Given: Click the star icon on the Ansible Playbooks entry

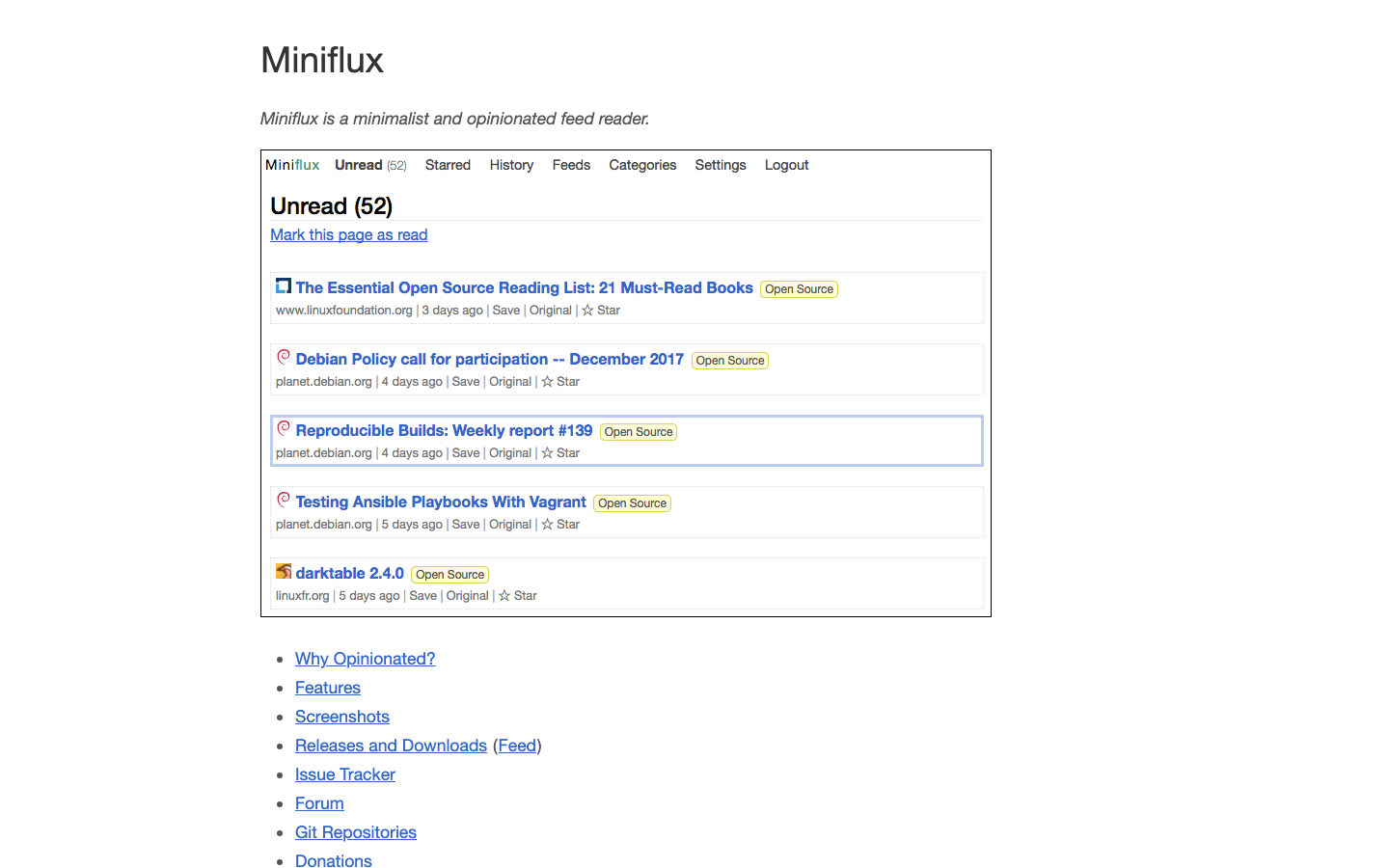Looking at the screenshot, I should [559, 524].
